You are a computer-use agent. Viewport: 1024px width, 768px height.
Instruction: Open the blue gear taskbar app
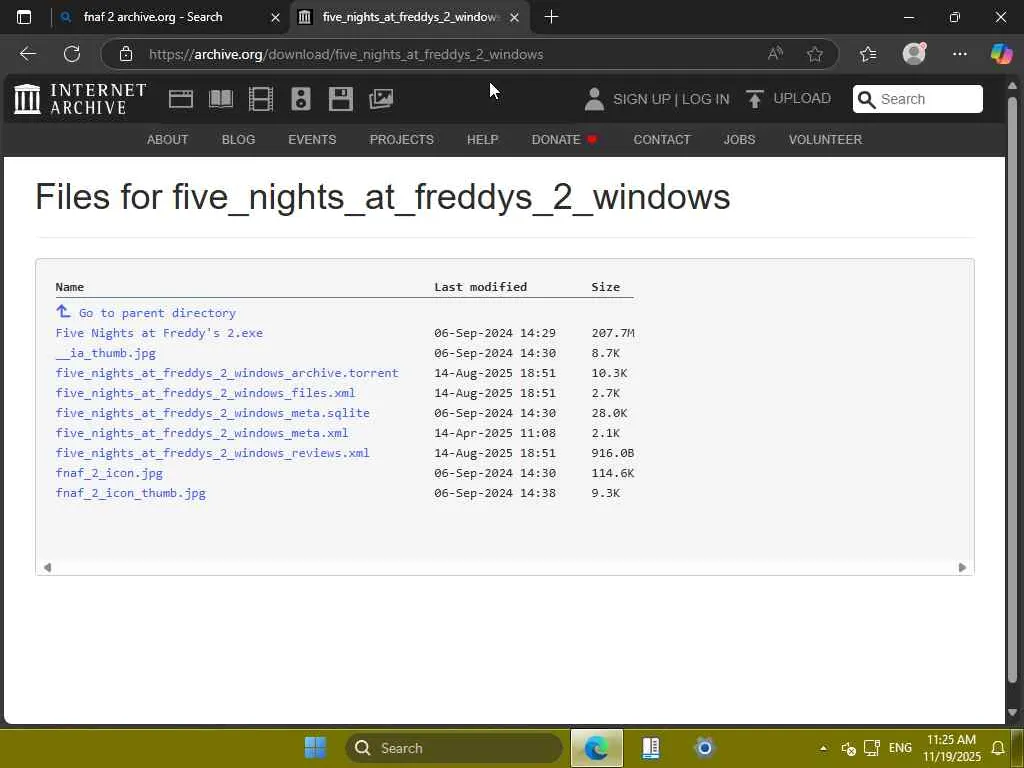click(705, 748)
